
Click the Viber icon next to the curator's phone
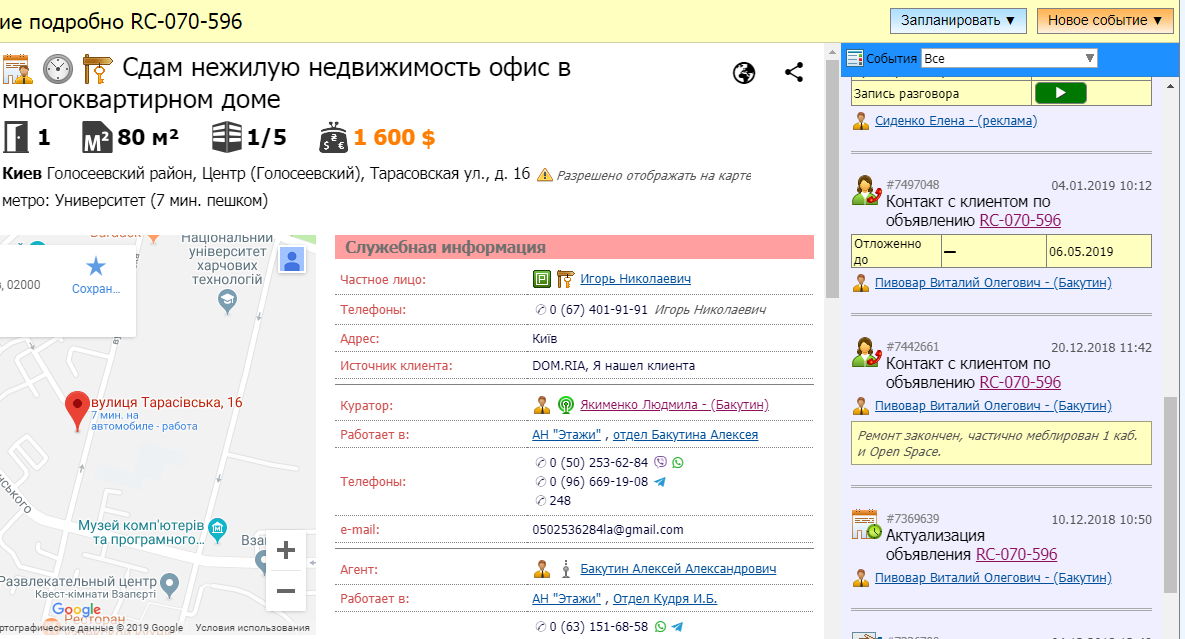click(659, 463)
